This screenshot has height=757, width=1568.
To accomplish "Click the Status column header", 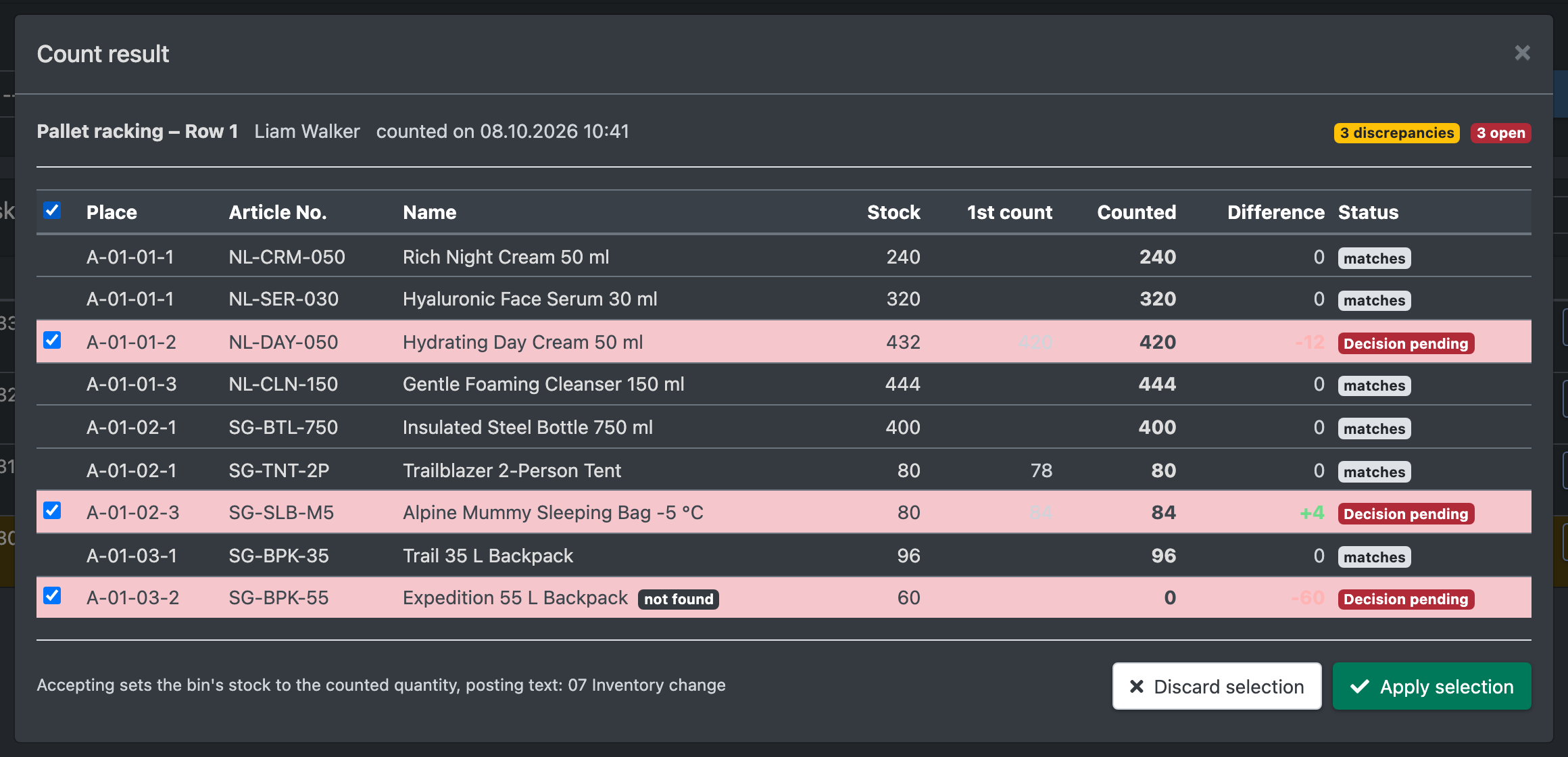I will (x=1368, y=212).
